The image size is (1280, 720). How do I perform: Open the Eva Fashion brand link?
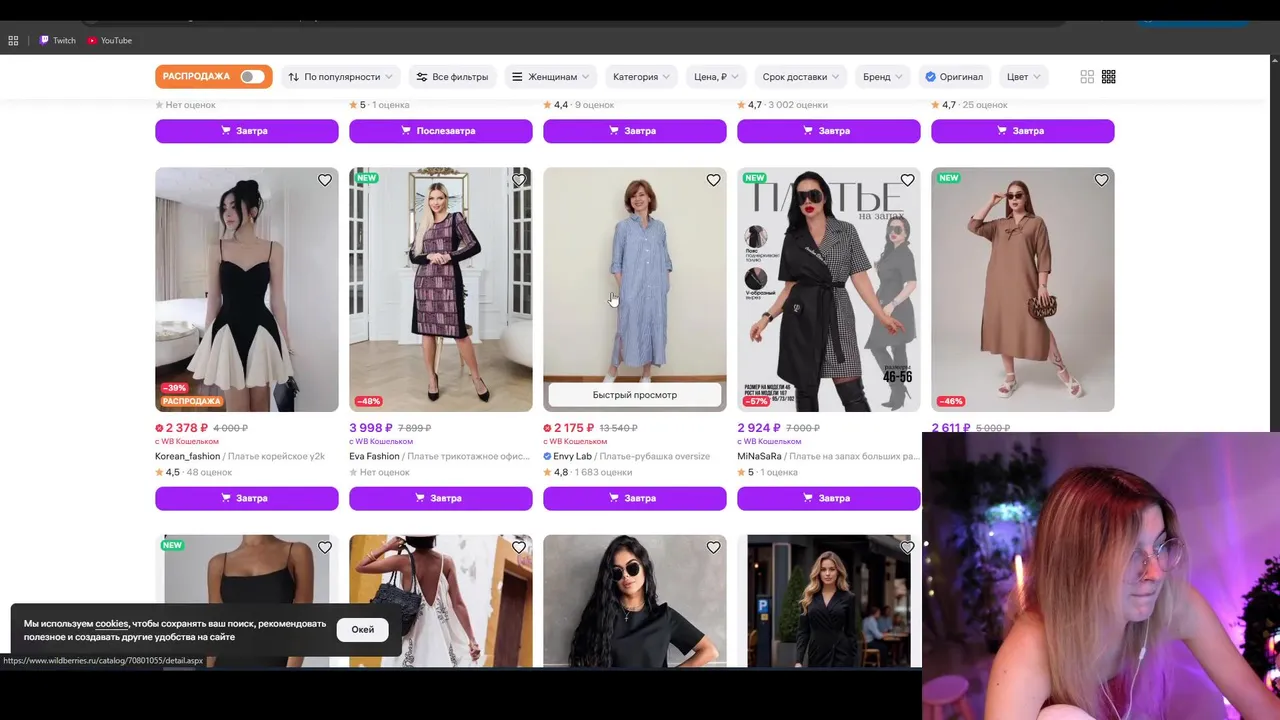[374, 456]
